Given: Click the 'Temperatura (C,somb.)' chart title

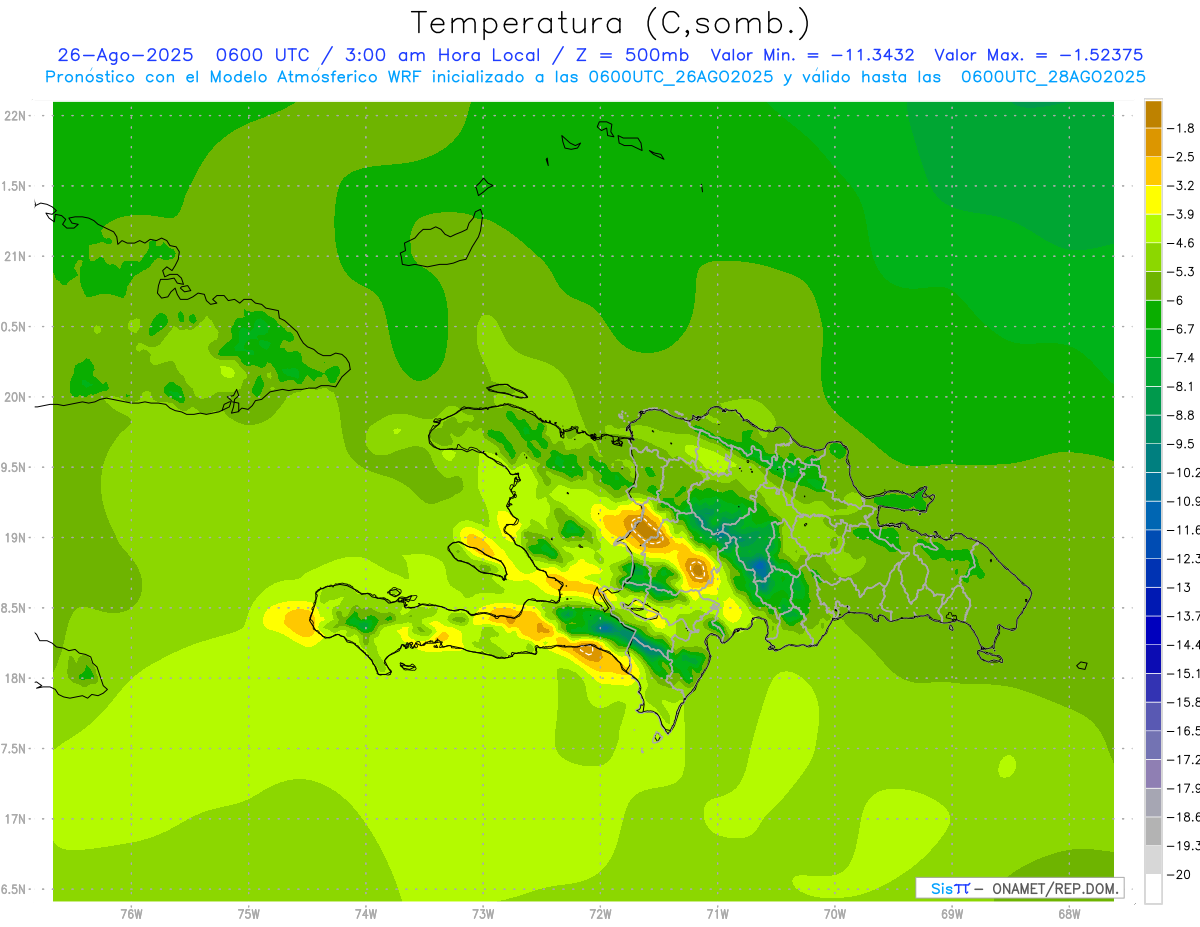Looking at the screenshot, I should click(x=610, y=23).
